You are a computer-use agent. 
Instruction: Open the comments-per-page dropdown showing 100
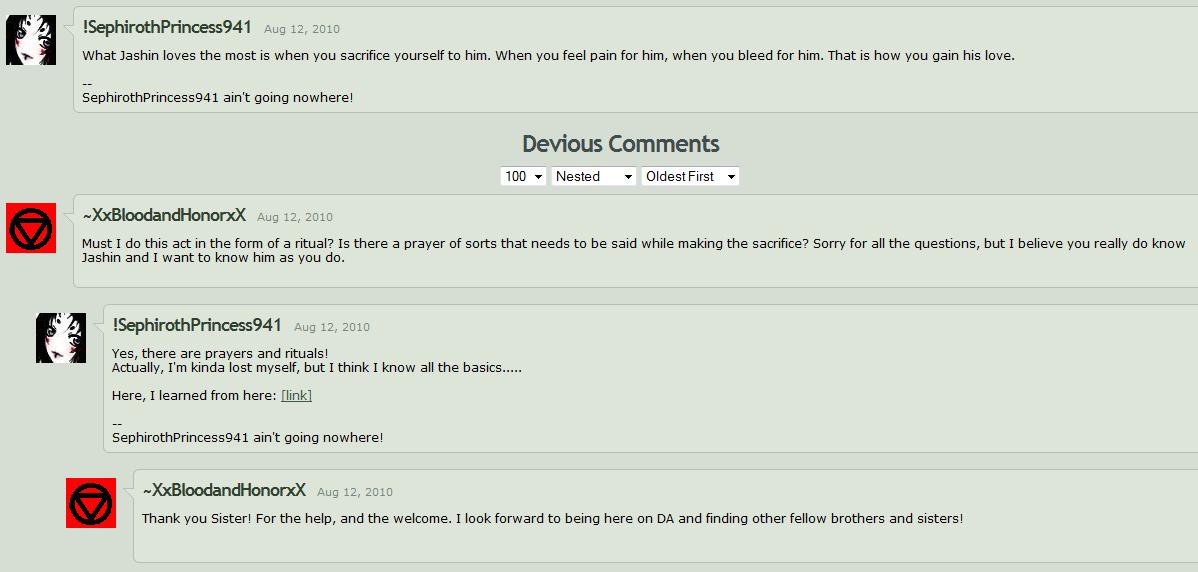(523, 176)
